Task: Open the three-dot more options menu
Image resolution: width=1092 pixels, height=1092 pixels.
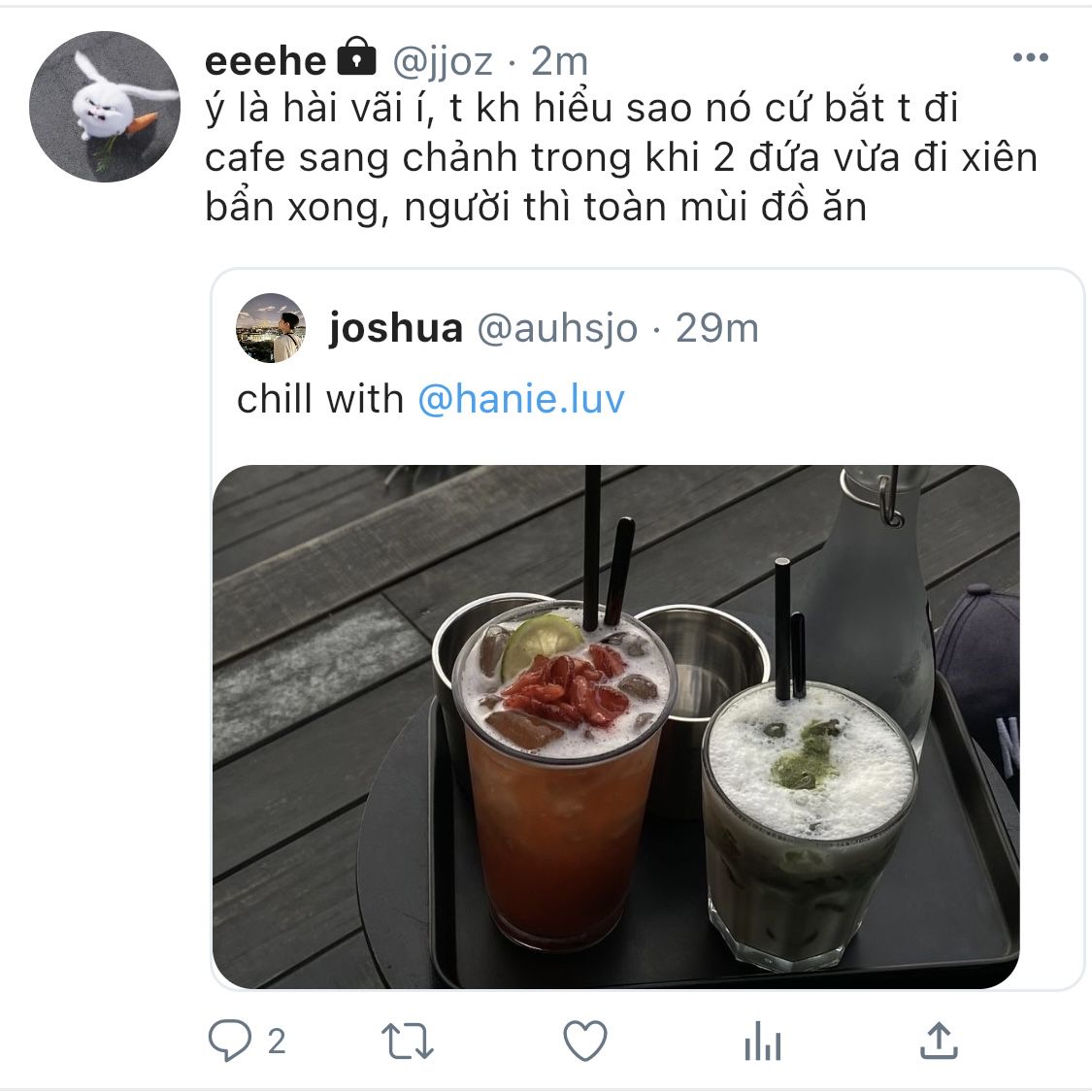Action: pyautogui.click(x=1030, y=57)
